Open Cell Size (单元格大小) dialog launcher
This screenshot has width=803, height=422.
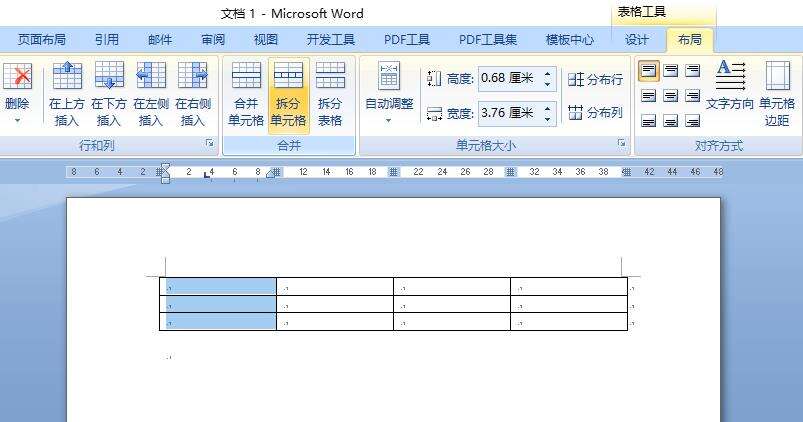(622, 144)
